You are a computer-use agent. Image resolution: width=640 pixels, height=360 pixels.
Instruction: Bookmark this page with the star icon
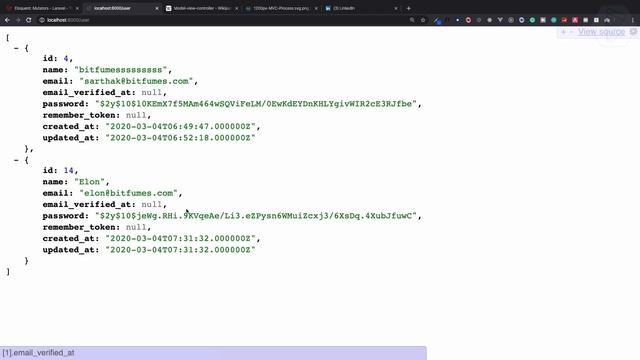coord(423,20)
